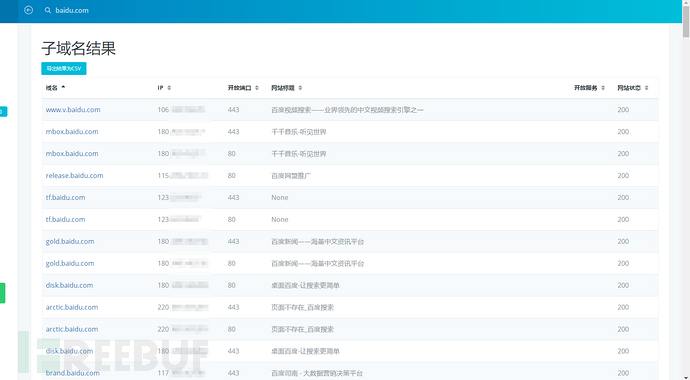The width and height of the screenshot is (690, 380).
Task: Open disk.baidu.com link on port 80 row
Action: point(69,285)
